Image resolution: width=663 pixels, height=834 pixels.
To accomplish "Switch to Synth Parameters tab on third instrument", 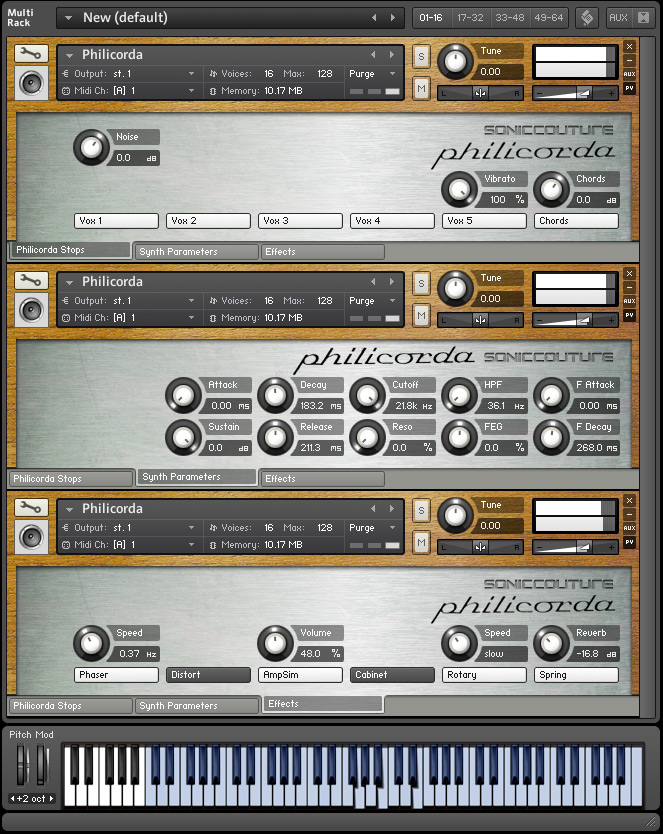I will [x=196, y=706].
